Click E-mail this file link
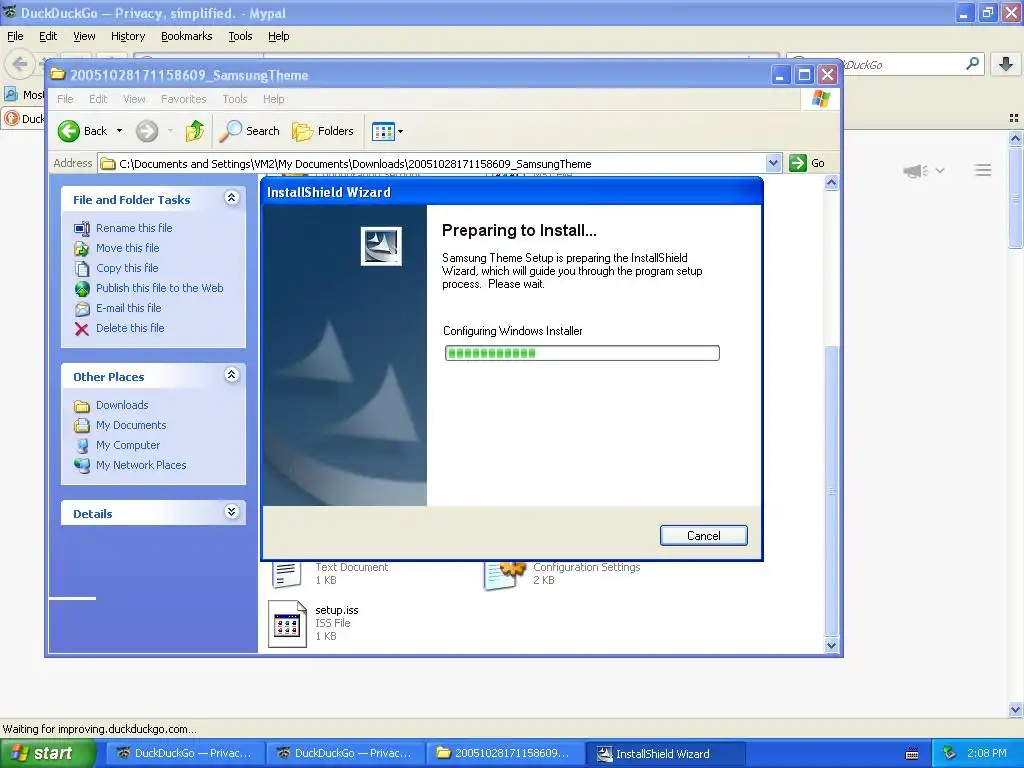Image resolution: width=1024 pixels, height=768 pixels. [129, 308]
